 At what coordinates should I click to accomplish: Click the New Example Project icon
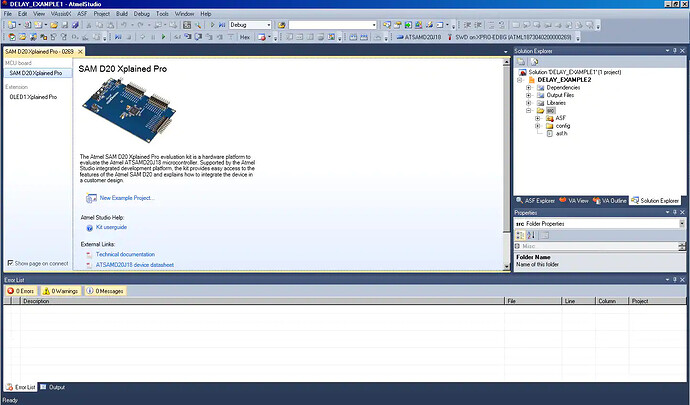pos(91,198)
